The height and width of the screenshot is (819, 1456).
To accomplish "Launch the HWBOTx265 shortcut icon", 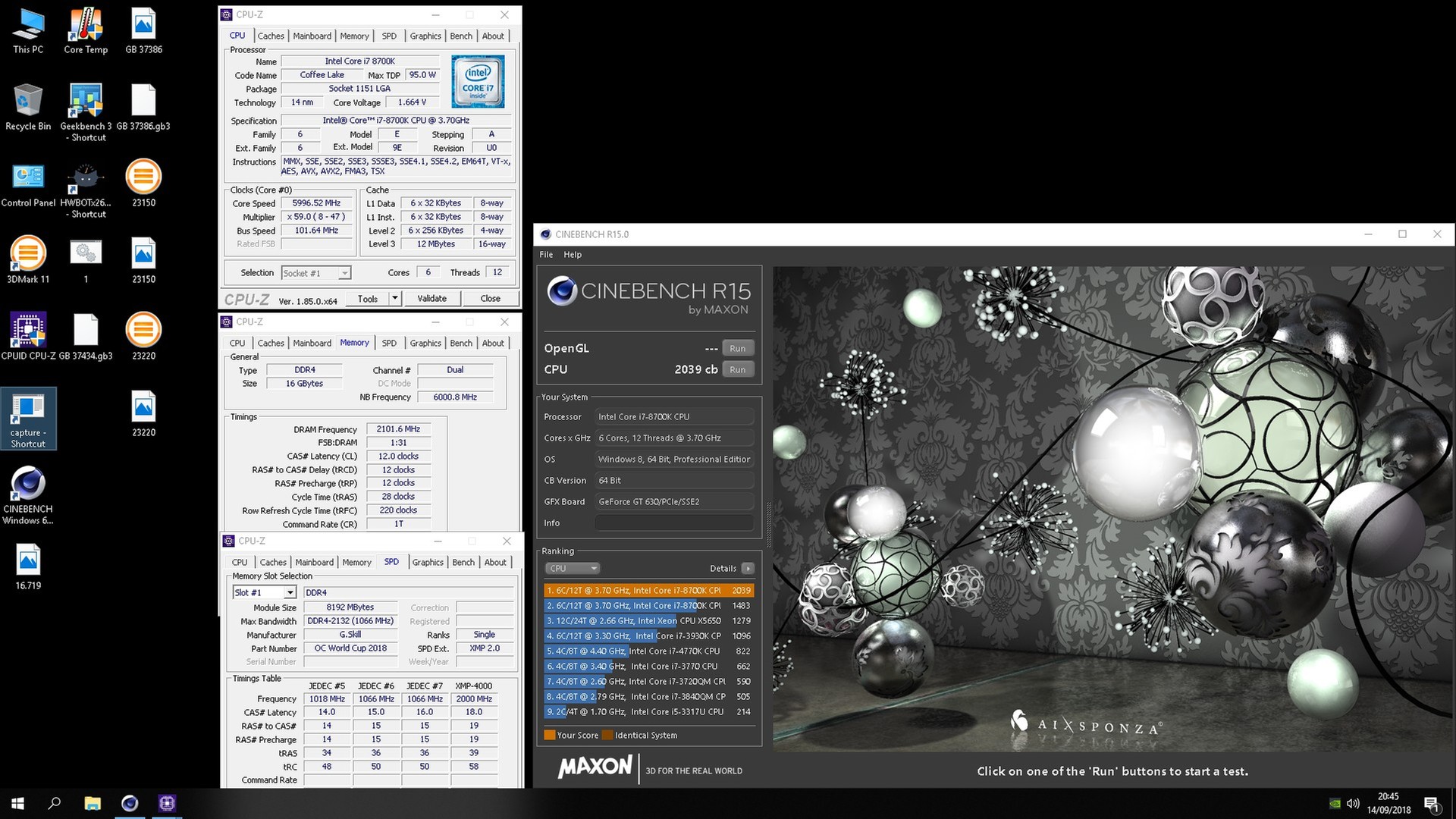I will (x=86, y=189).
